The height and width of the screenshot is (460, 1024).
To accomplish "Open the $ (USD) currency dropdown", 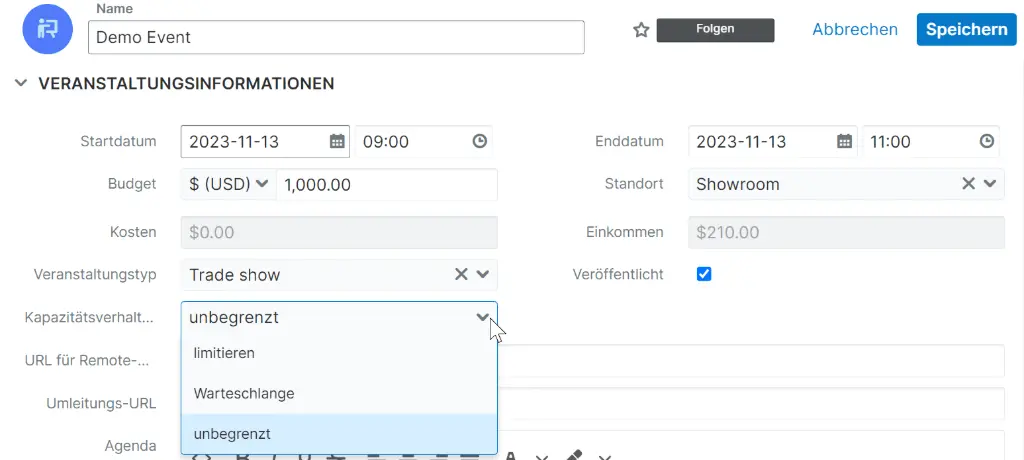I will (229, 184).
